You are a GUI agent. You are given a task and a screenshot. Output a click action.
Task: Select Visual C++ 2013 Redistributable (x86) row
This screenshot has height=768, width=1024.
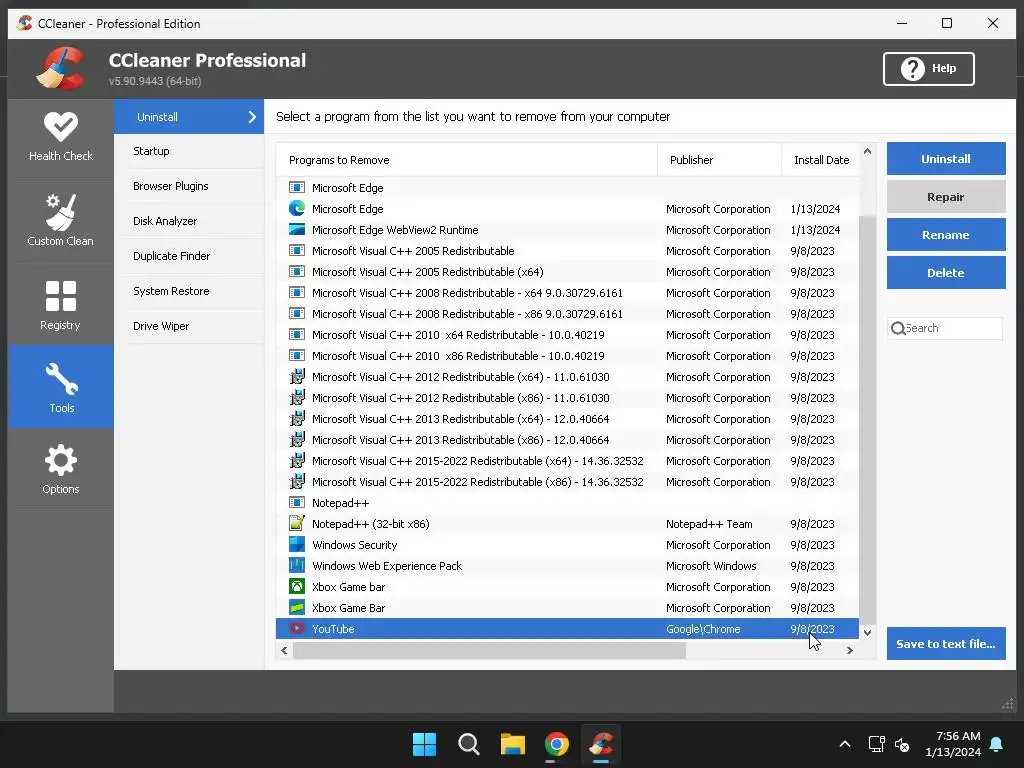click(567, 440)
